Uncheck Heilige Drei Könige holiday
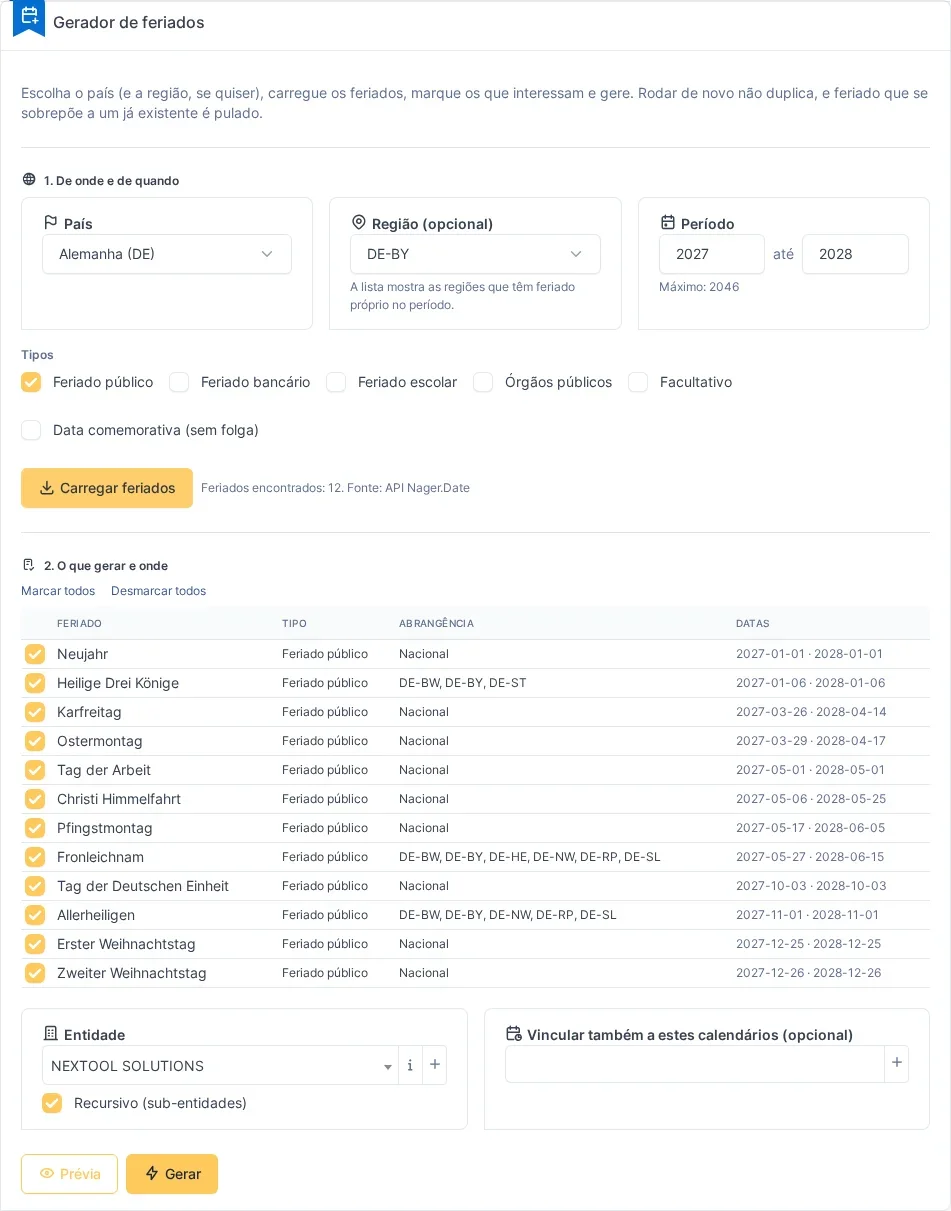This screenshot has height=1211, width=951. (x=35, y=683)
